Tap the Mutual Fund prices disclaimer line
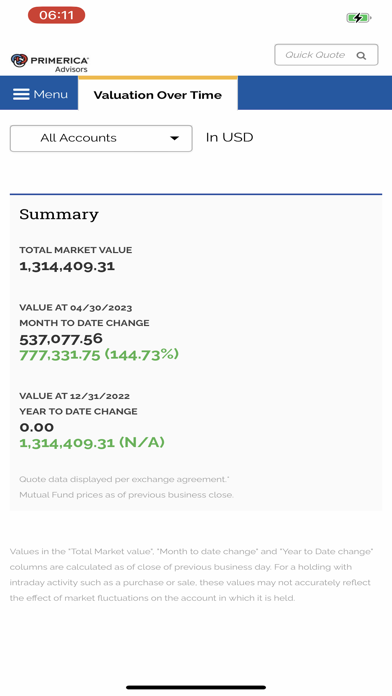The width and height of the screenshot is (392, 696). (127, 494)
